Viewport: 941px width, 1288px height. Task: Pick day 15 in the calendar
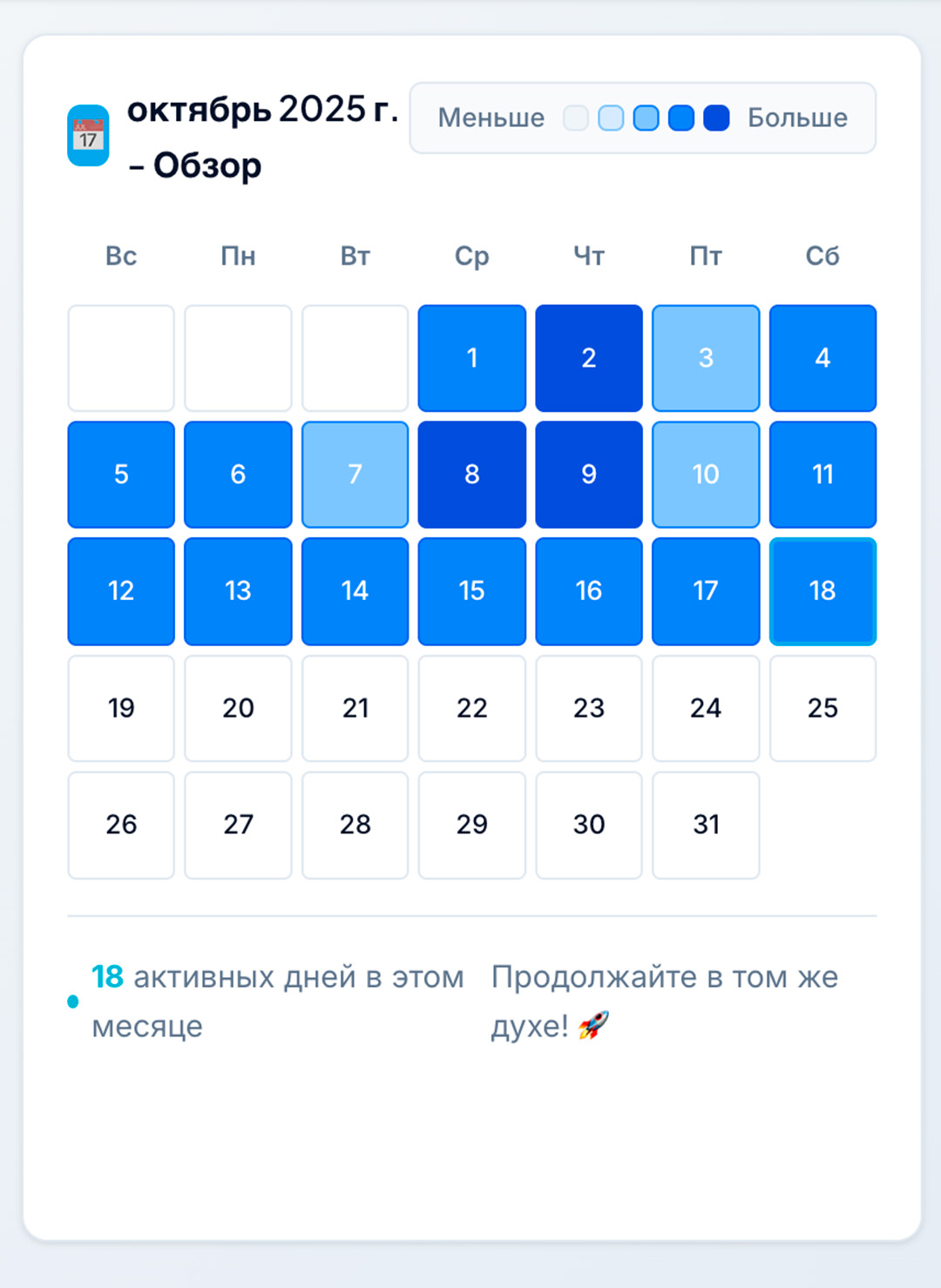coord(471,591)
